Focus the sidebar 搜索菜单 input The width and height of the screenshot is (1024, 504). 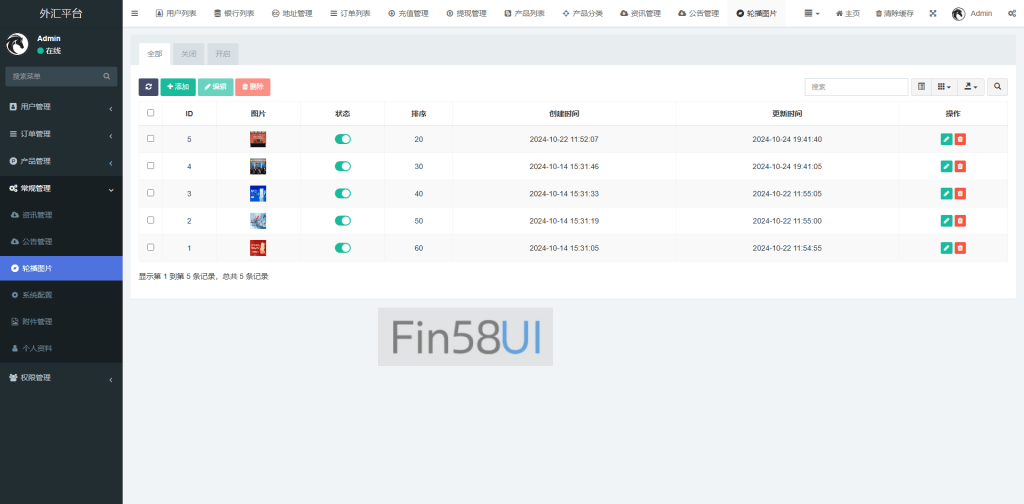pos(54,76)
